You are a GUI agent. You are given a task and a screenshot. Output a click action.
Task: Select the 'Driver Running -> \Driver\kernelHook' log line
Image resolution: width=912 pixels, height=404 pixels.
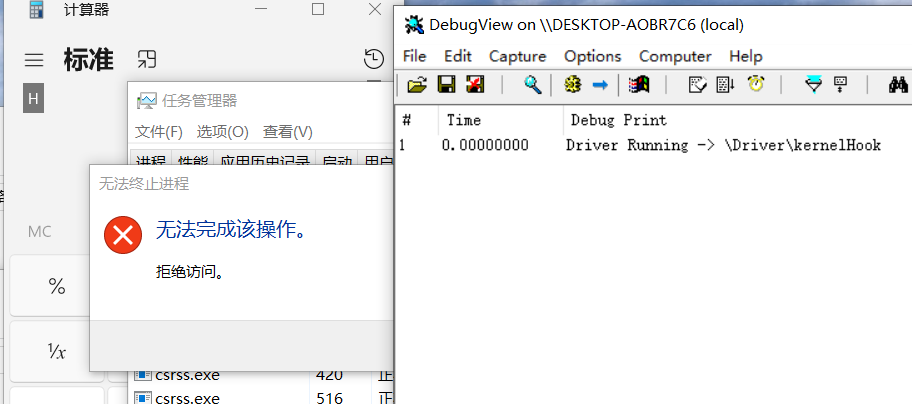point(724,145)
